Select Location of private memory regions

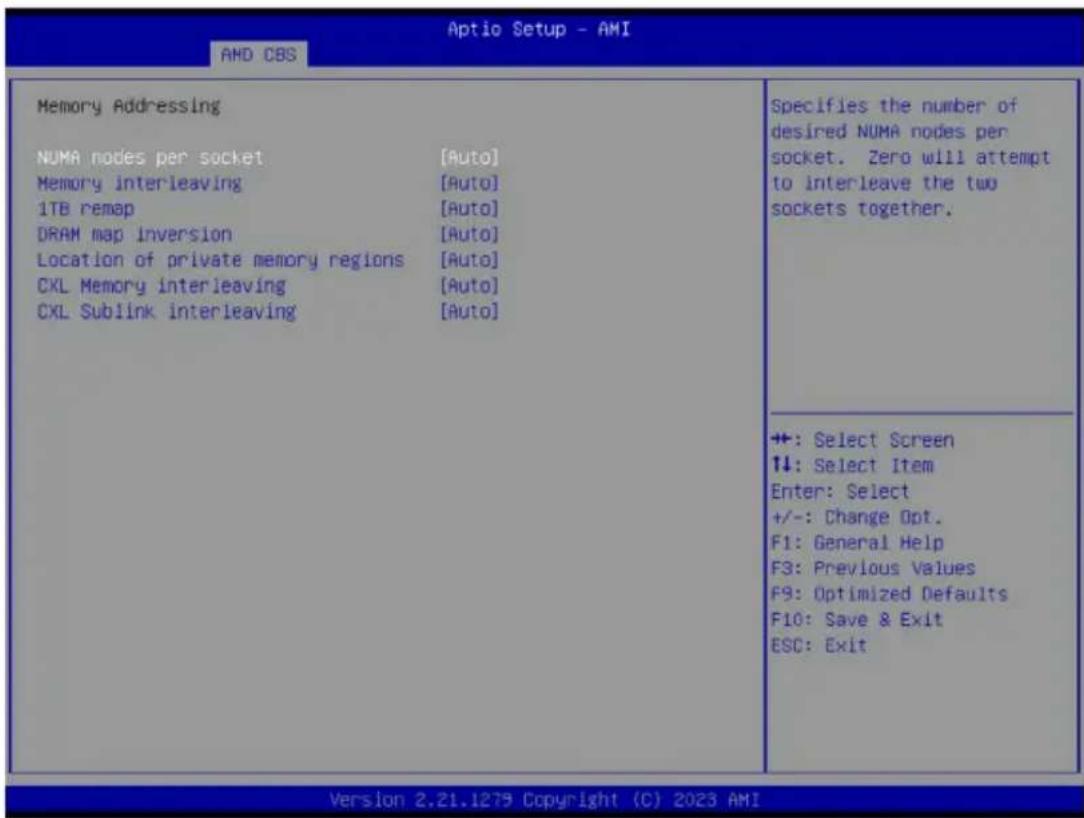(220, 260)
